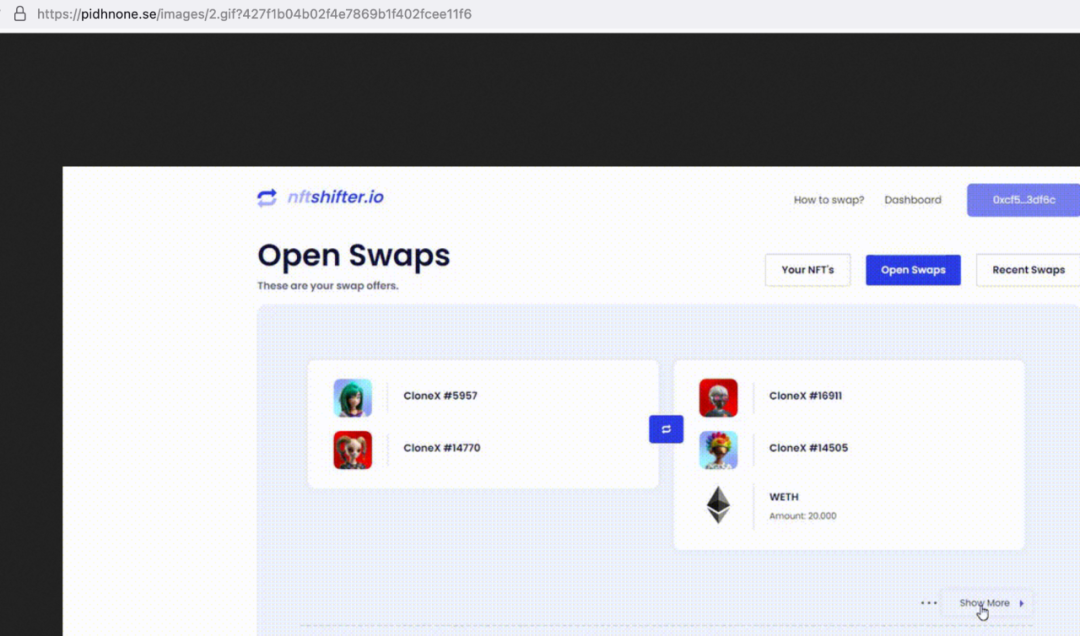The image size is (1080, 636).
Task: Click the CloneX #5957 label
Action: coord(440,396)
